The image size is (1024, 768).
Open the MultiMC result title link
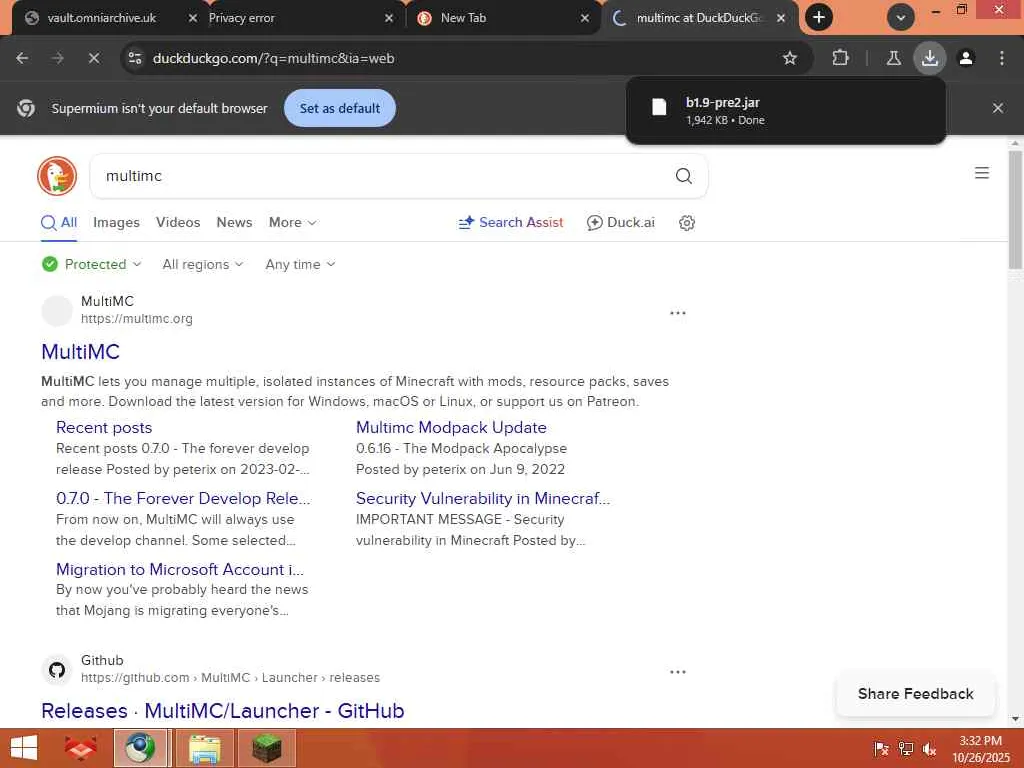coord(80,351)
